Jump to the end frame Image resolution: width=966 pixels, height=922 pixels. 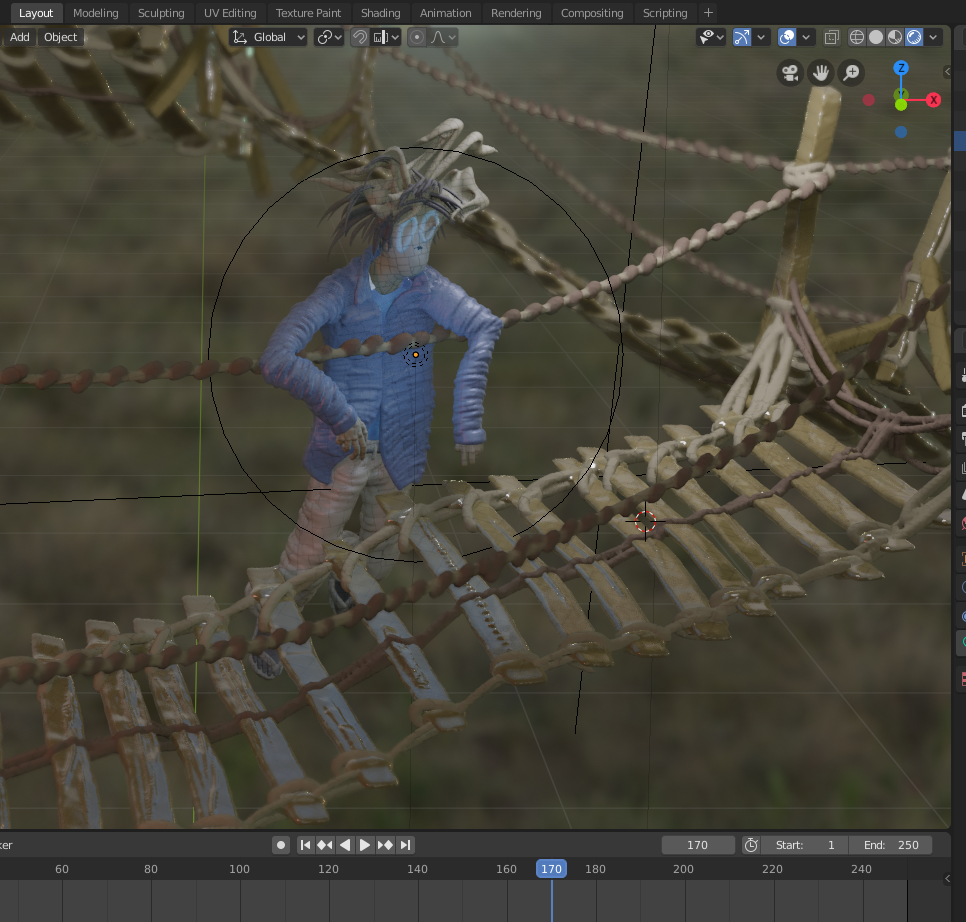(x=406, y=845)
